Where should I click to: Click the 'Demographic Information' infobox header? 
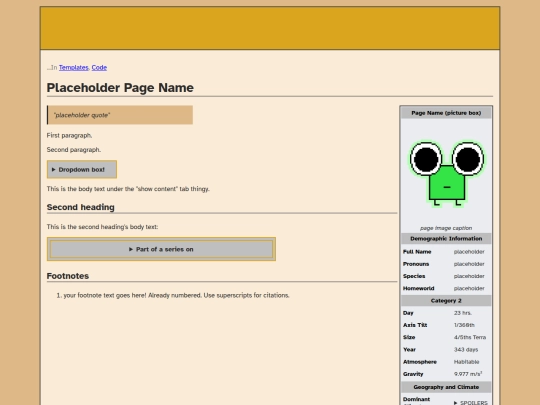click(446, 239)
